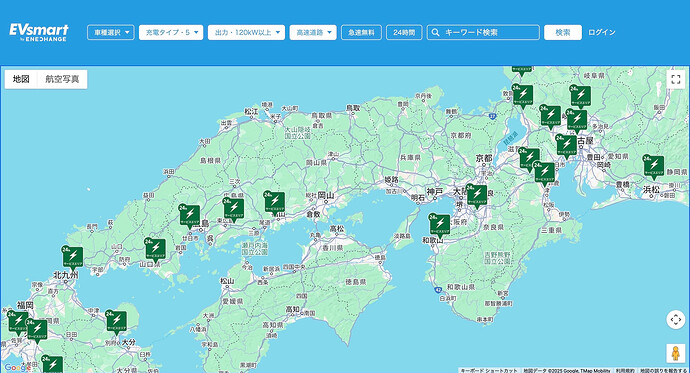Select charger marker below 岐阜県 label

[580, 97]
